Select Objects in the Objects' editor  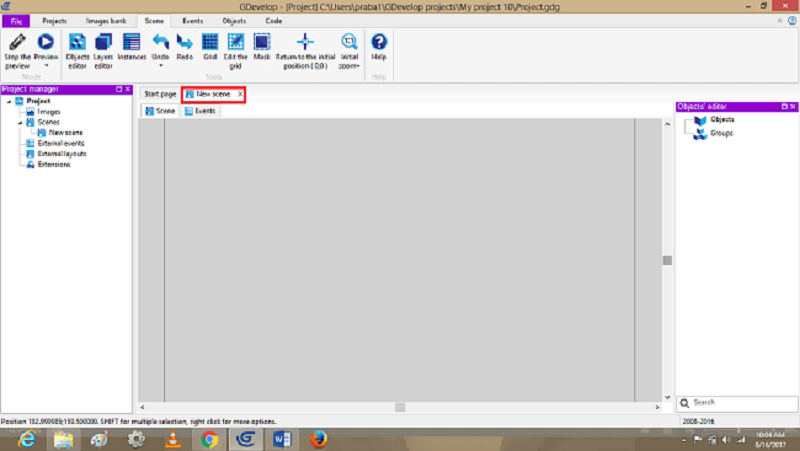[x=722, y=119]
